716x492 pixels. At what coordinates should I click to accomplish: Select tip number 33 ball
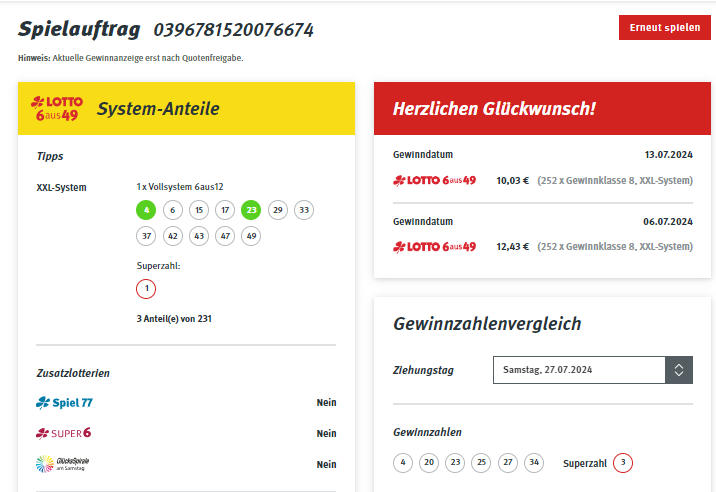click(304, 210)
